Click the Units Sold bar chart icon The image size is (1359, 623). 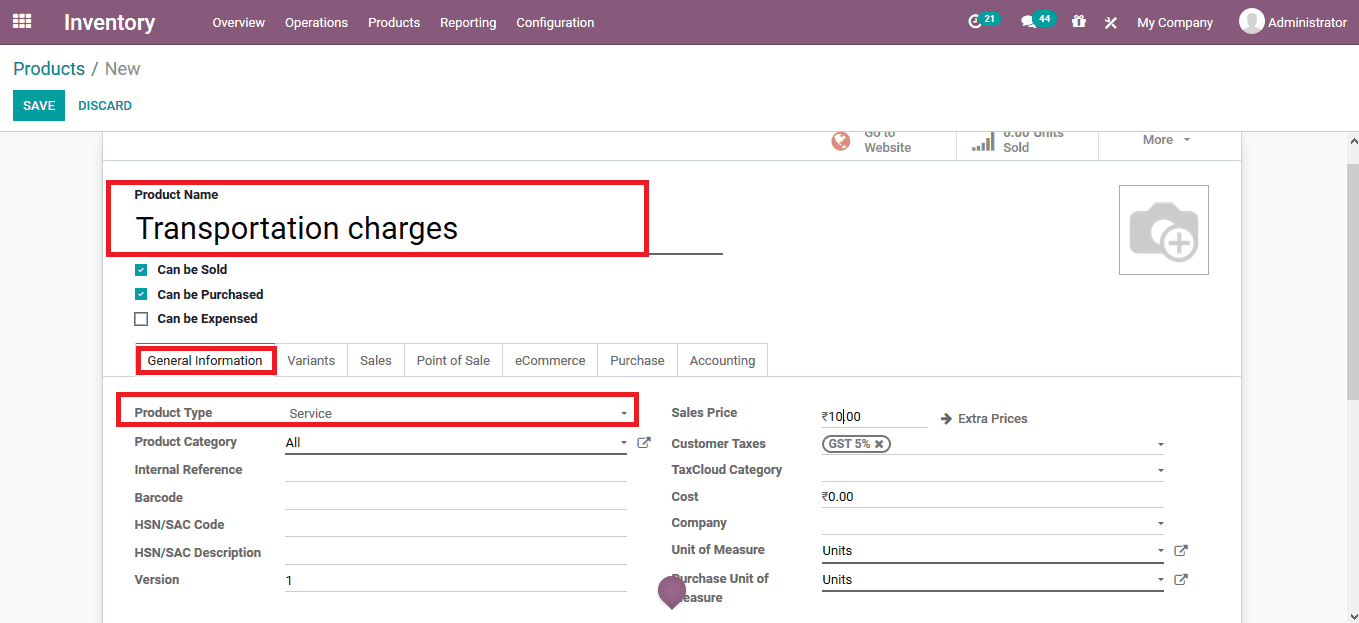(984, 141)
